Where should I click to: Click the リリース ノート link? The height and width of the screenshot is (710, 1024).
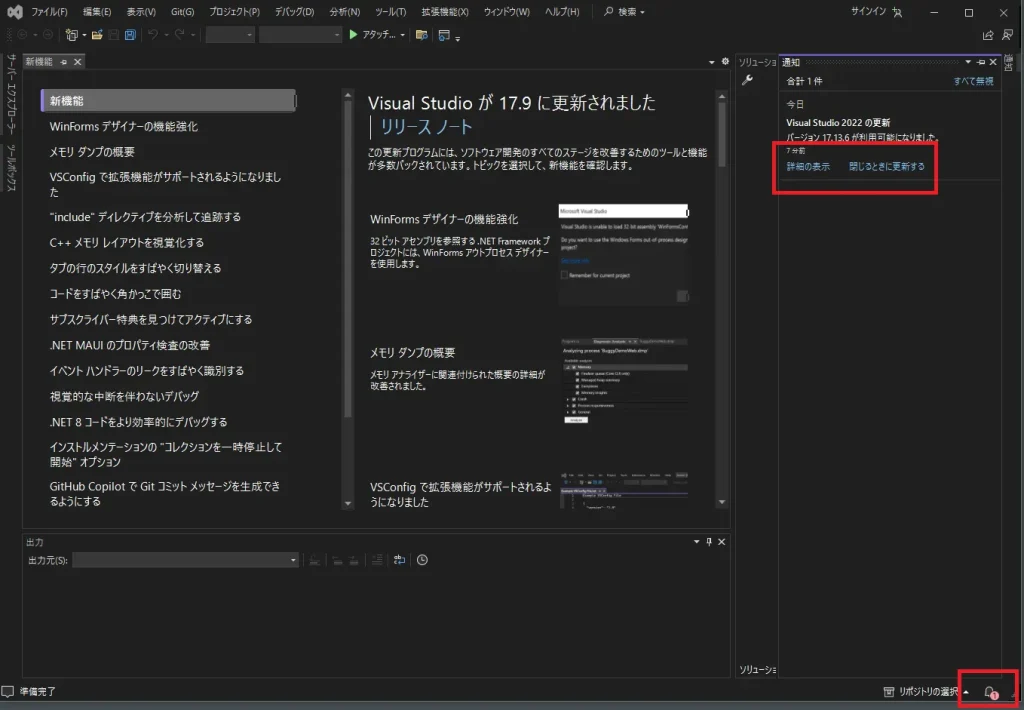[426, 127]
